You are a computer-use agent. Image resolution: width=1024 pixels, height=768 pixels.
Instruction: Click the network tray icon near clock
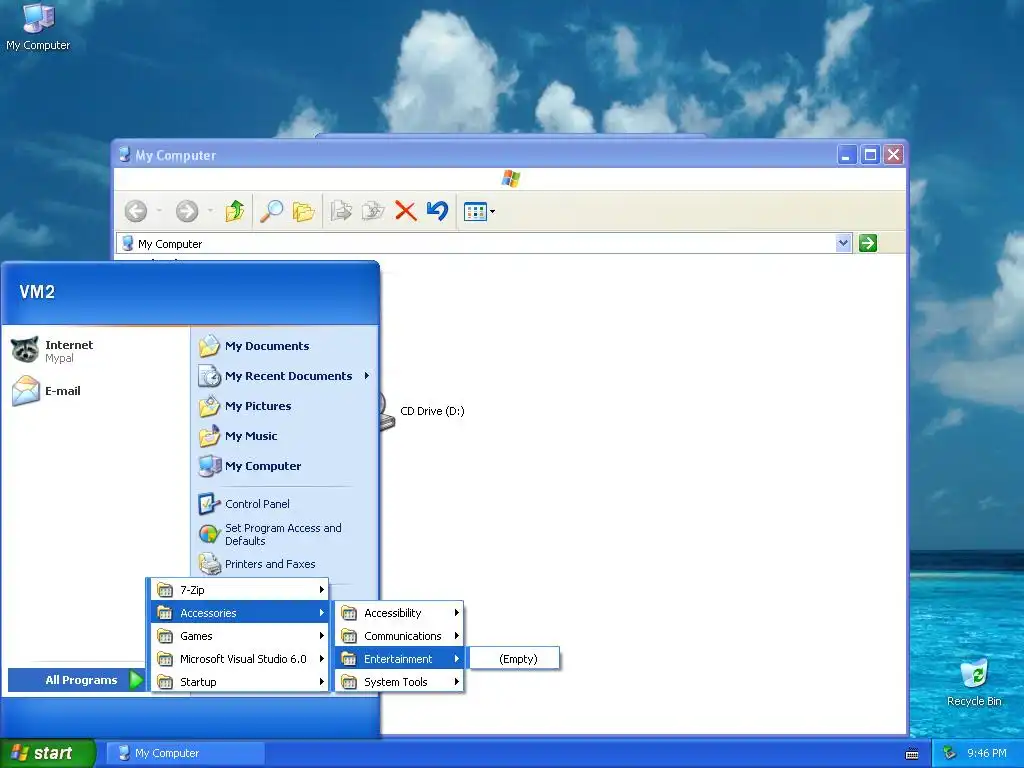click(950, 753)
